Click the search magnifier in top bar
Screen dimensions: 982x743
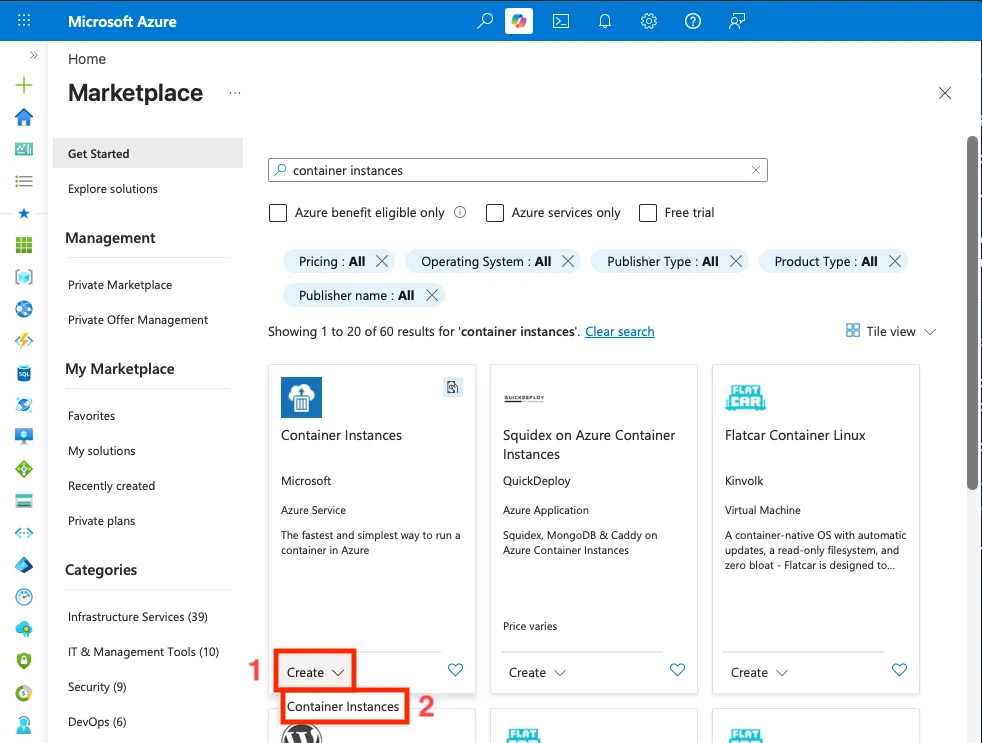(484, 21)
